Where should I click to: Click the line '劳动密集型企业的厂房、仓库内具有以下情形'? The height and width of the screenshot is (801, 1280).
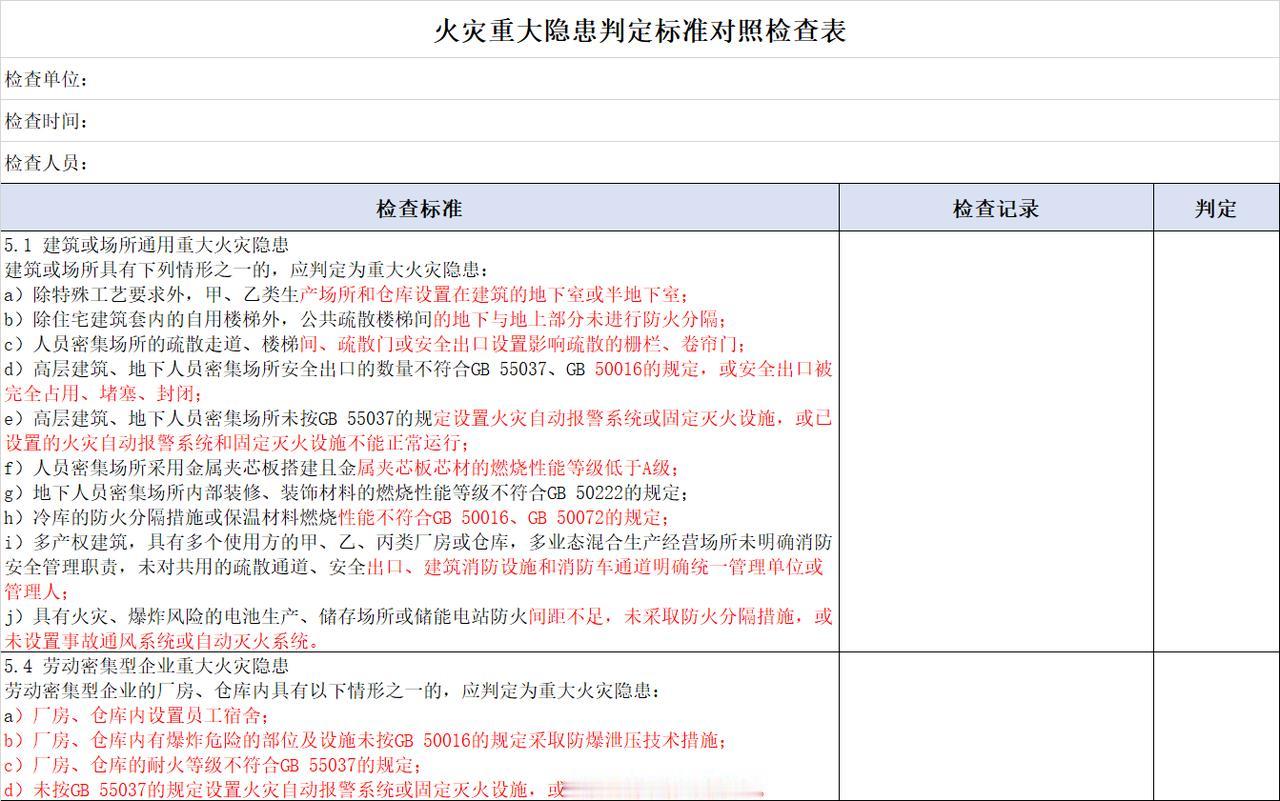pos(332,691)
